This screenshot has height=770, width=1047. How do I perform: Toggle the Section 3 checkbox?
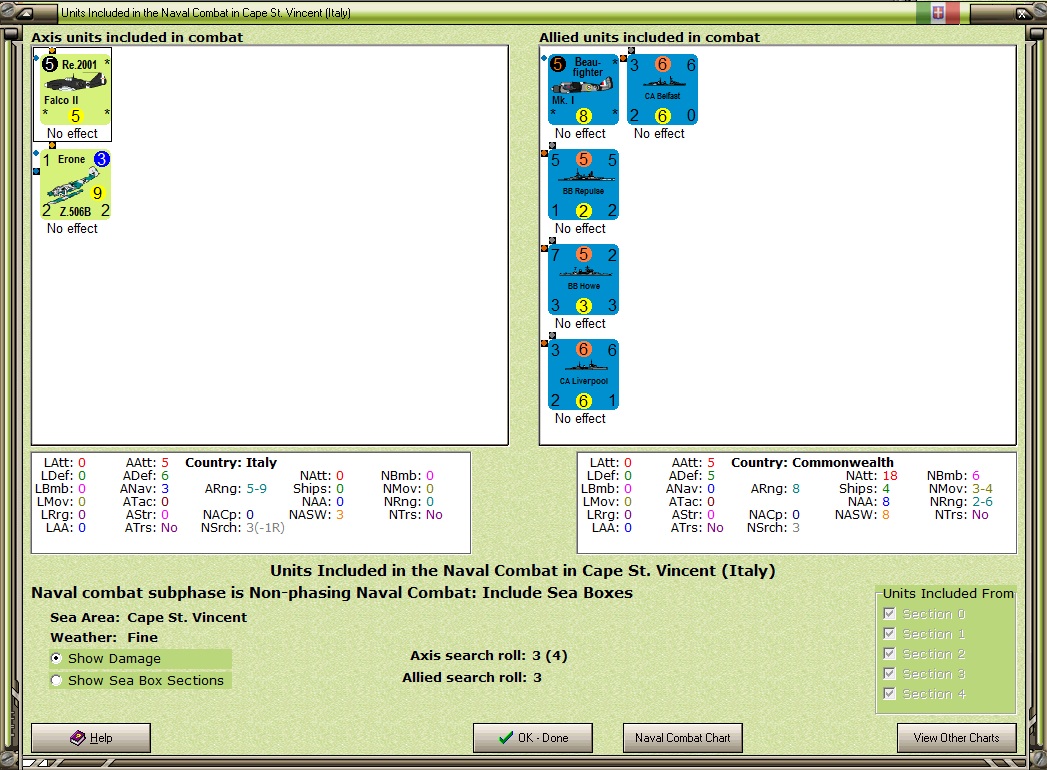coord(889,674)
